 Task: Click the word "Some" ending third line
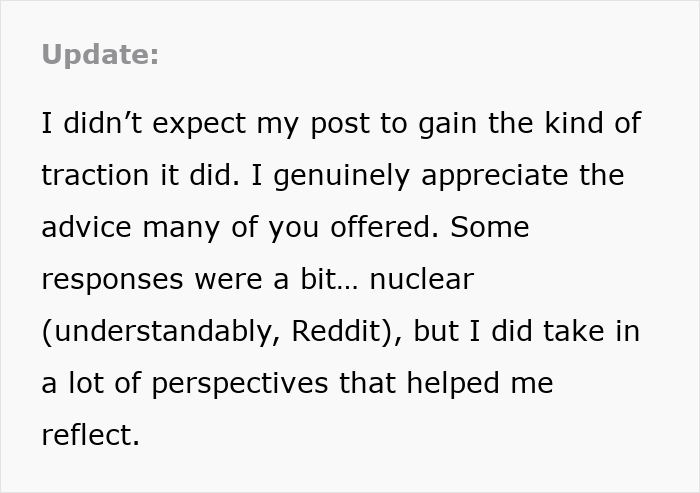point(489,228)
